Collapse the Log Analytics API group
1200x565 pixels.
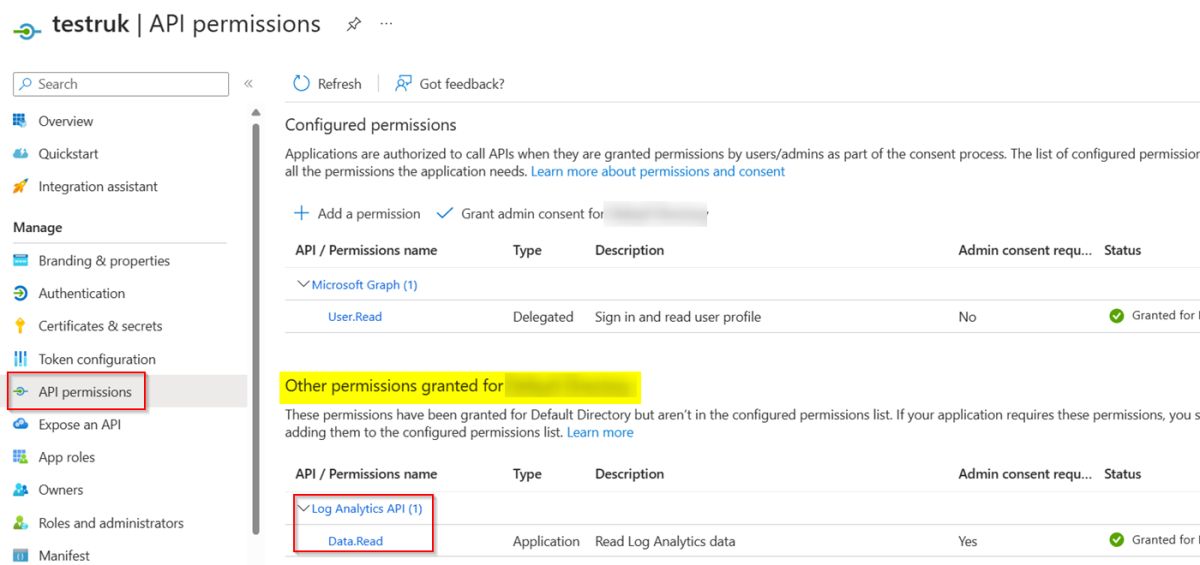[303, 509]
